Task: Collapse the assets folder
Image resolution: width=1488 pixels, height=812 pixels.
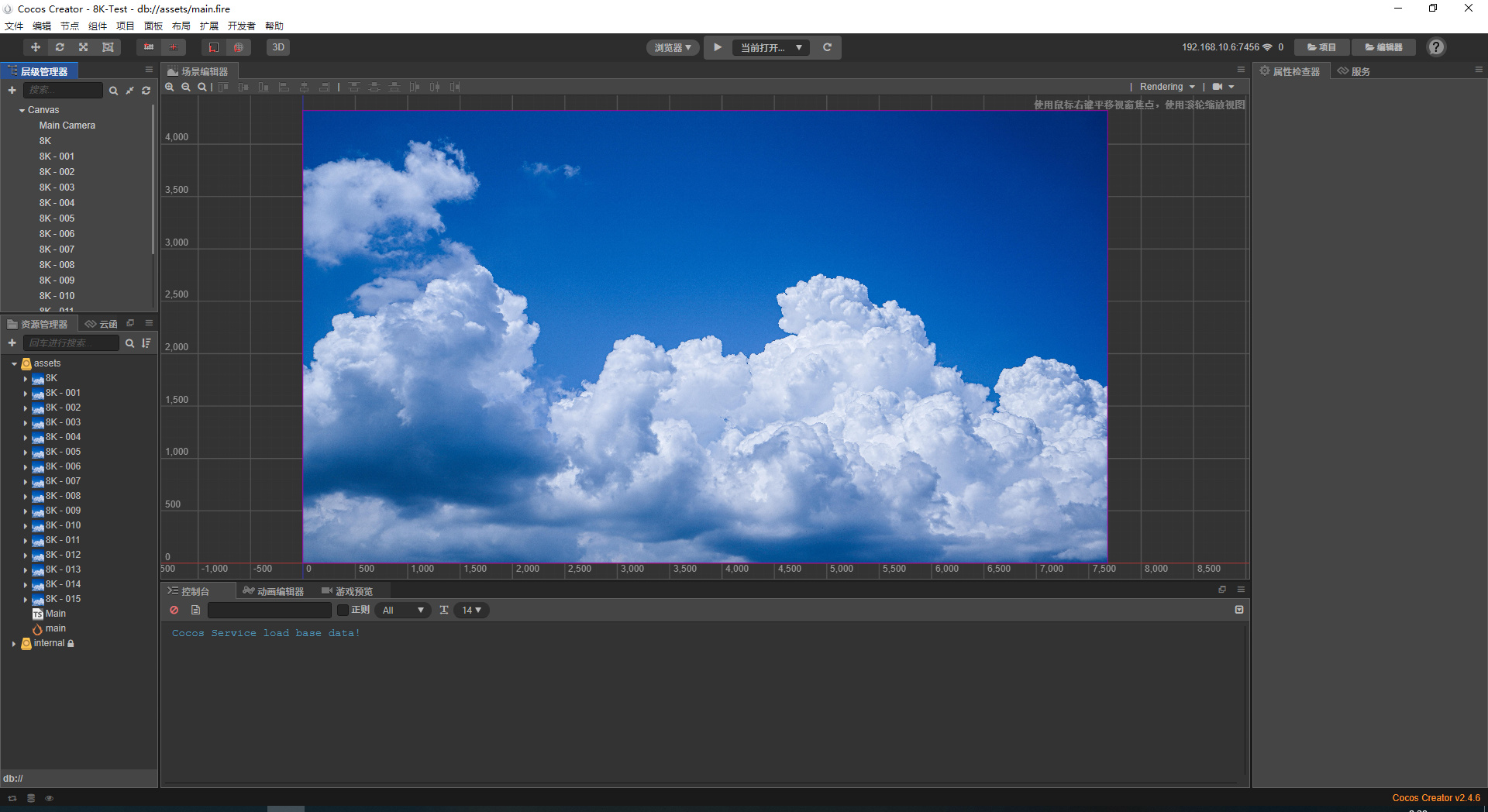Action: point(14,364)
